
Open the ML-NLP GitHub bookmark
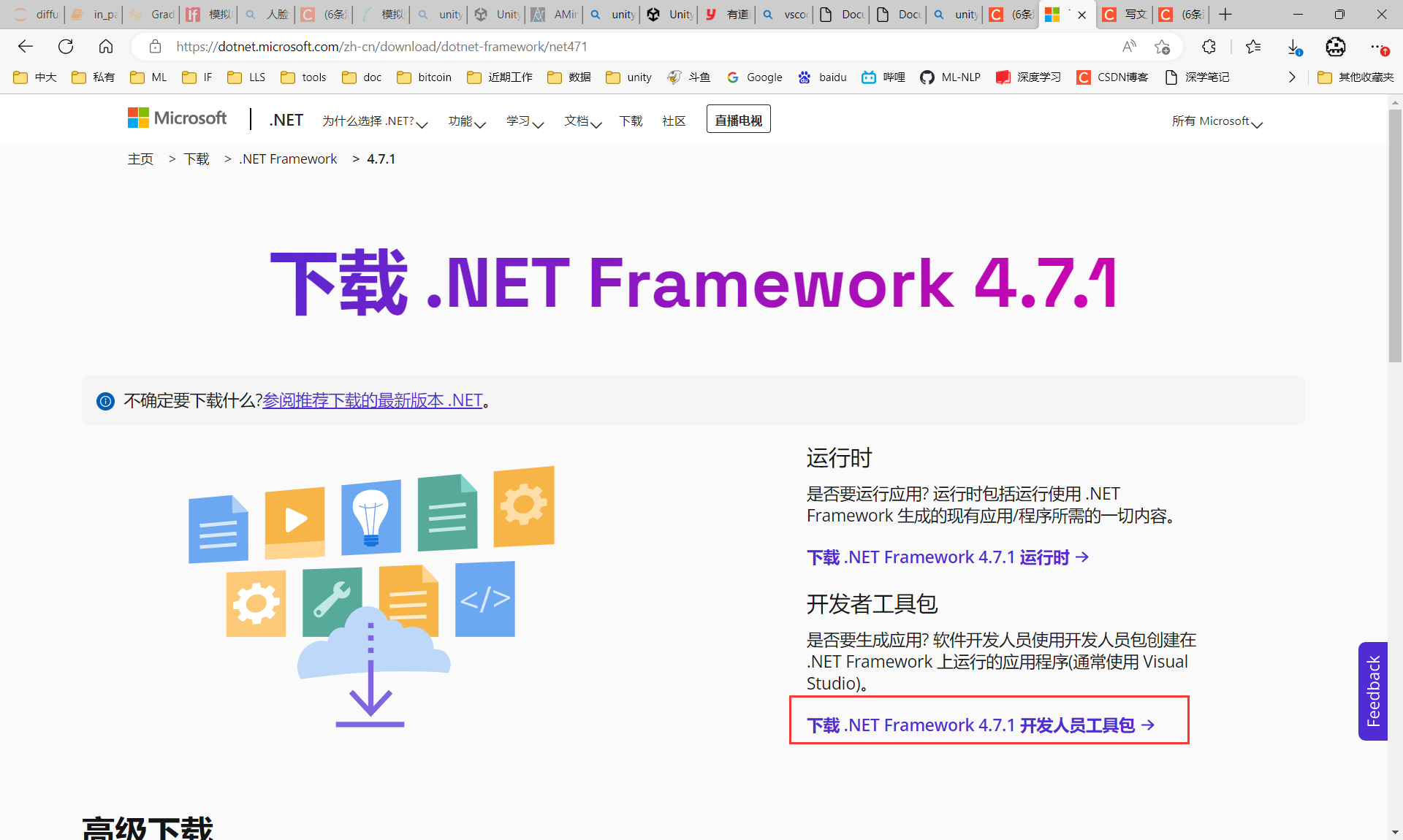pos(950,77)
